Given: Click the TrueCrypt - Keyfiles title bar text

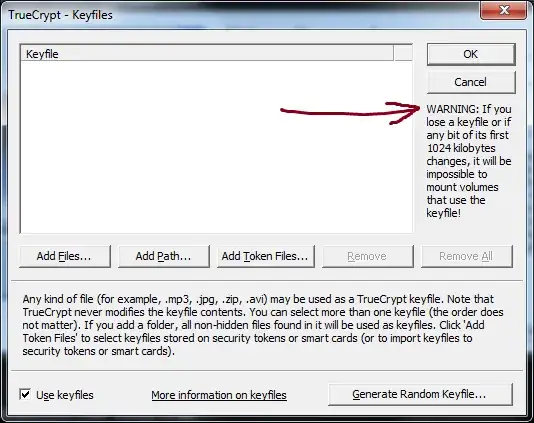Looking at the screenshot, I should click(60, 15).
